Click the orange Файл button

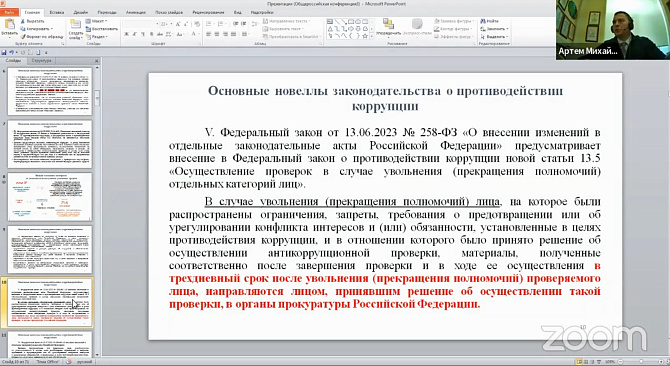[x=9, y=12]
